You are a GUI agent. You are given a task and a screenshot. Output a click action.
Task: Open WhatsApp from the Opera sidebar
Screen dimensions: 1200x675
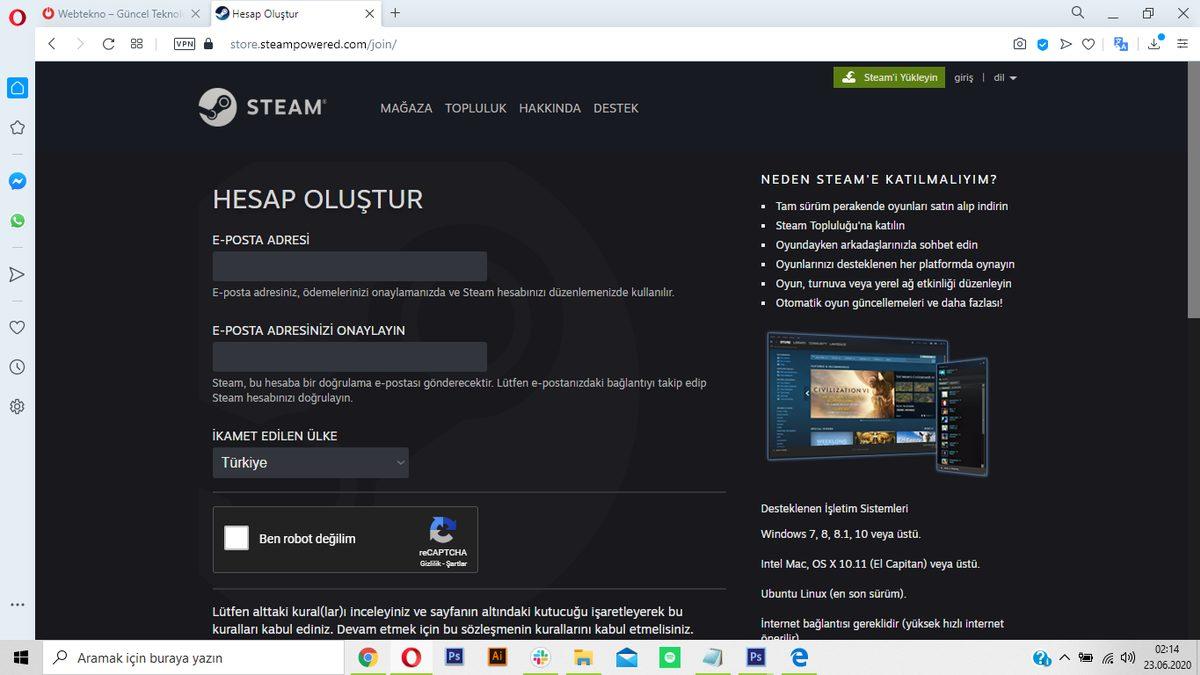pos(16,220)
